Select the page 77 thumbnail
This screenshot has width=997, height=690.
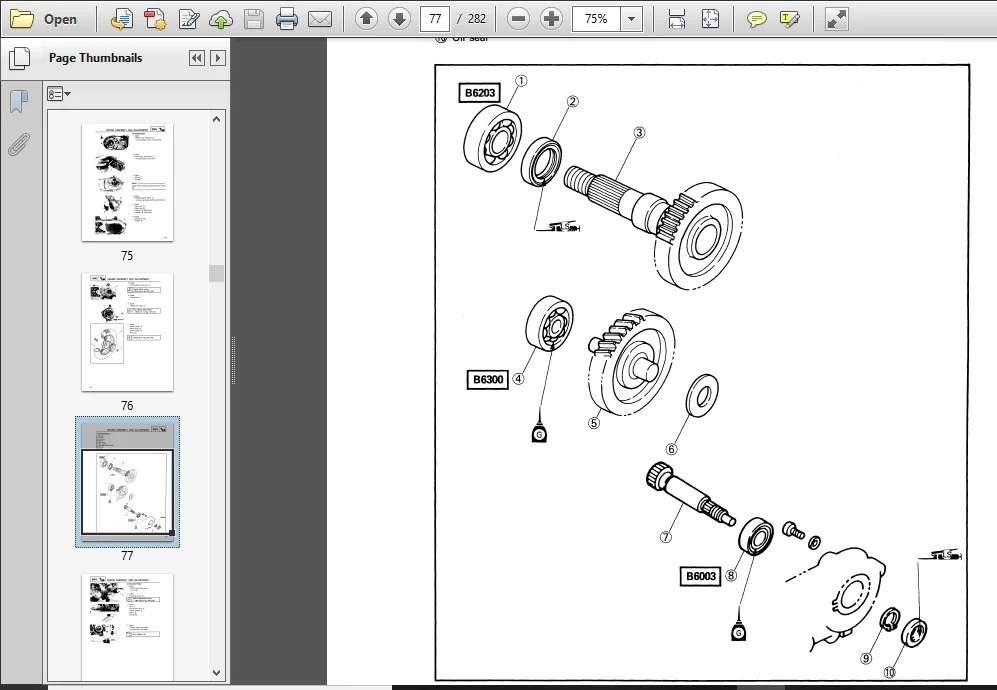(x=127, y=481)
